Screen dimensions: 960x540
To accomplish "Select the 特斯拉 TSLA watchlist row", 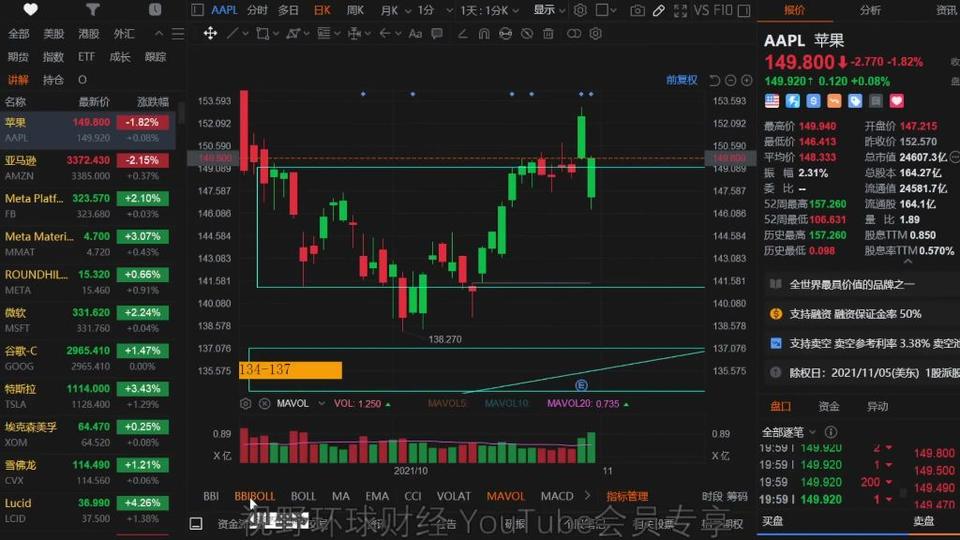I will [x=88, y=396].
